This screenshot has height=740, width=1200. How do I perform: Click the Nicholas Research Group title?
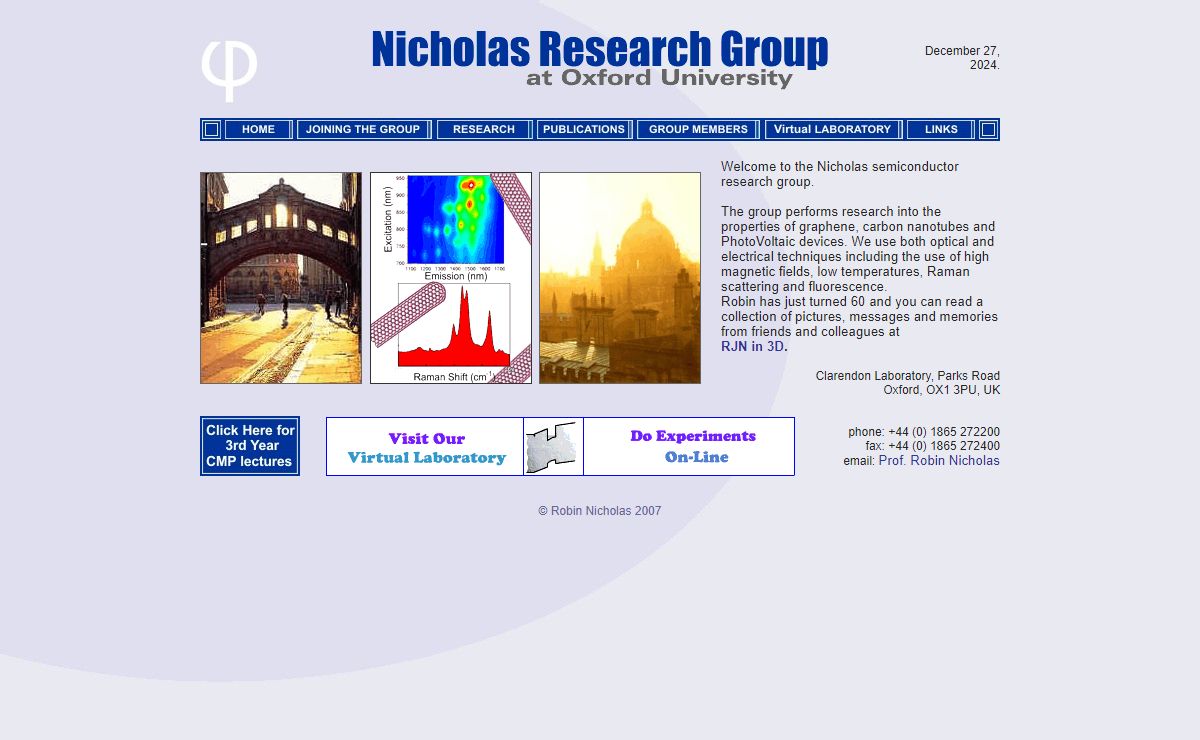[600, 49]
